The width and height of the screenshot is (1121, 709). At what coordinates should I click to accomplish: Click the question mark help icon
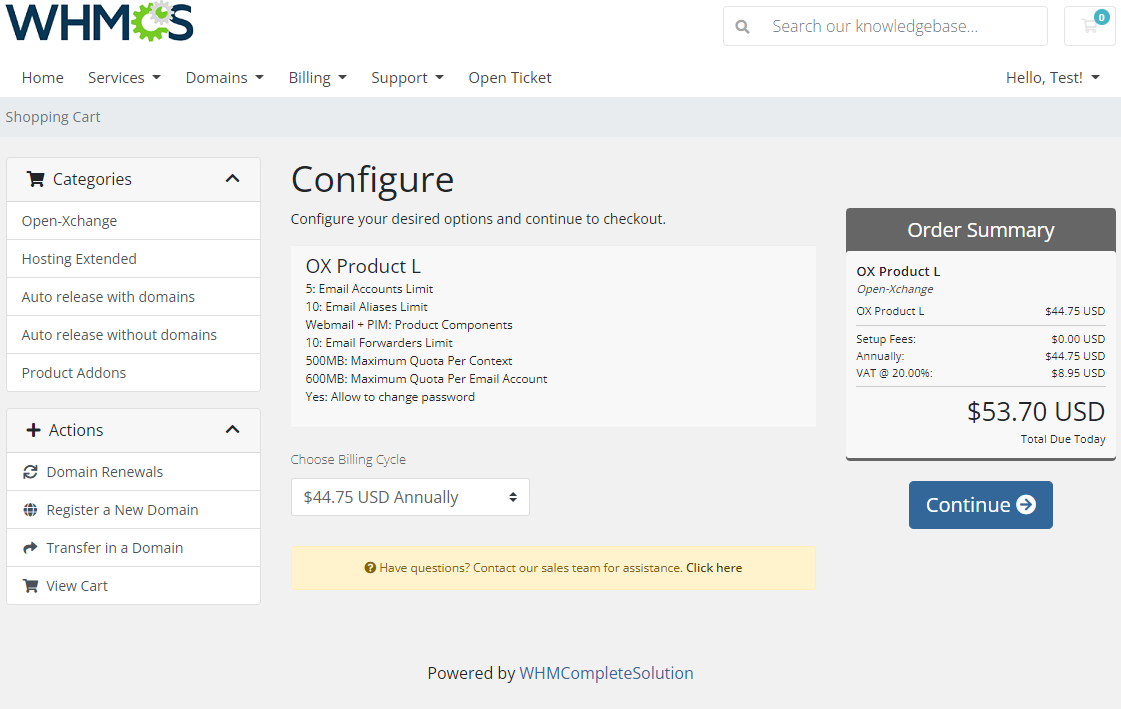pos(370,567)
